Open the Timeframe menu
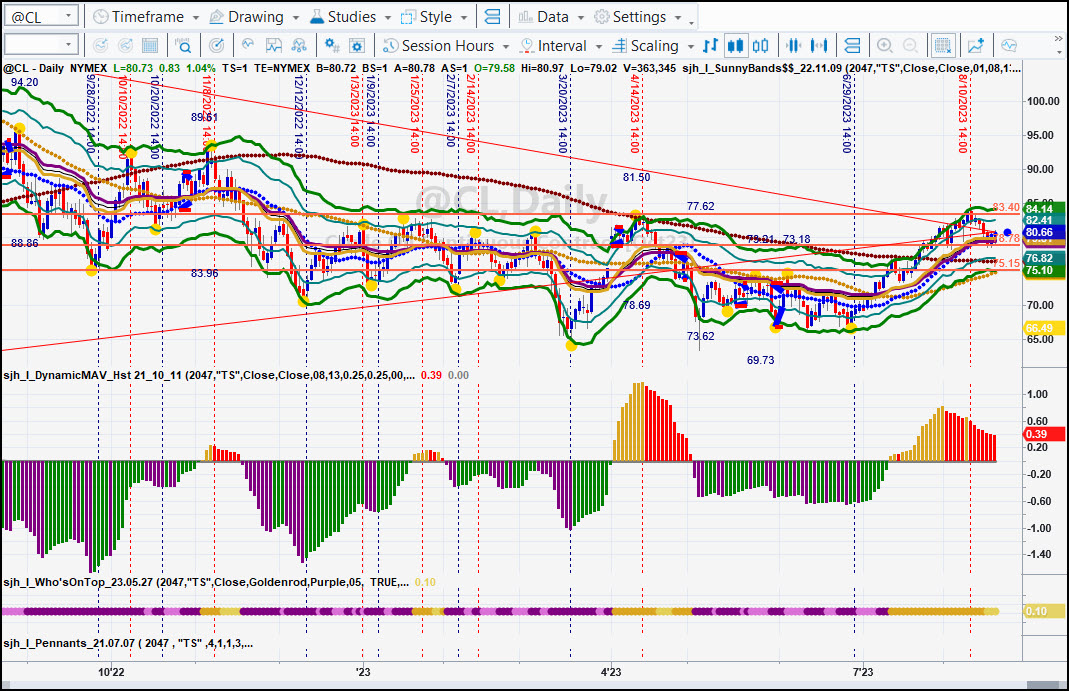Viewport: 1069px width, 691px height. 146,16
